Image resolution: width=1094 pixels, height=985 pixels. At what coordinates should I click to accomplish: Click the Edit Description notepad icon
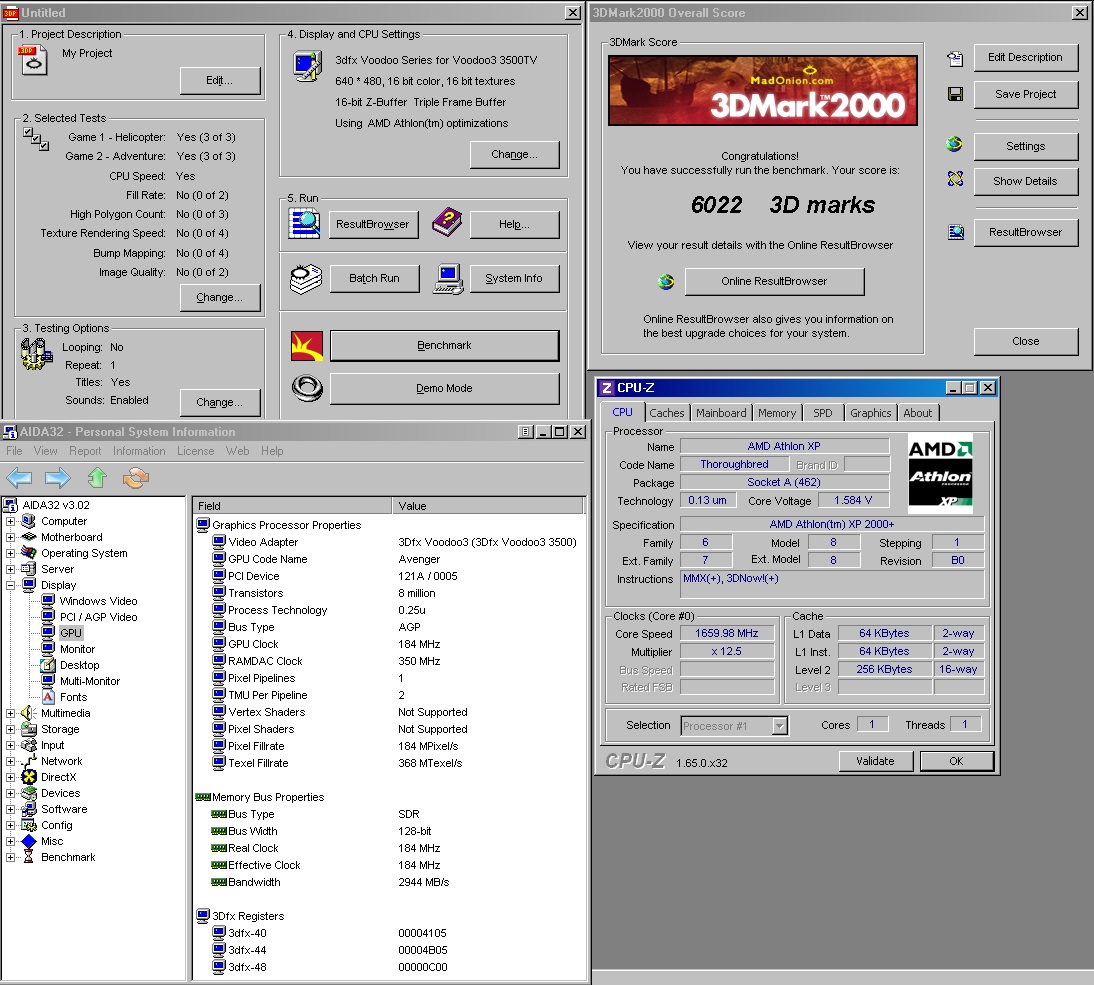click(955, 59)
